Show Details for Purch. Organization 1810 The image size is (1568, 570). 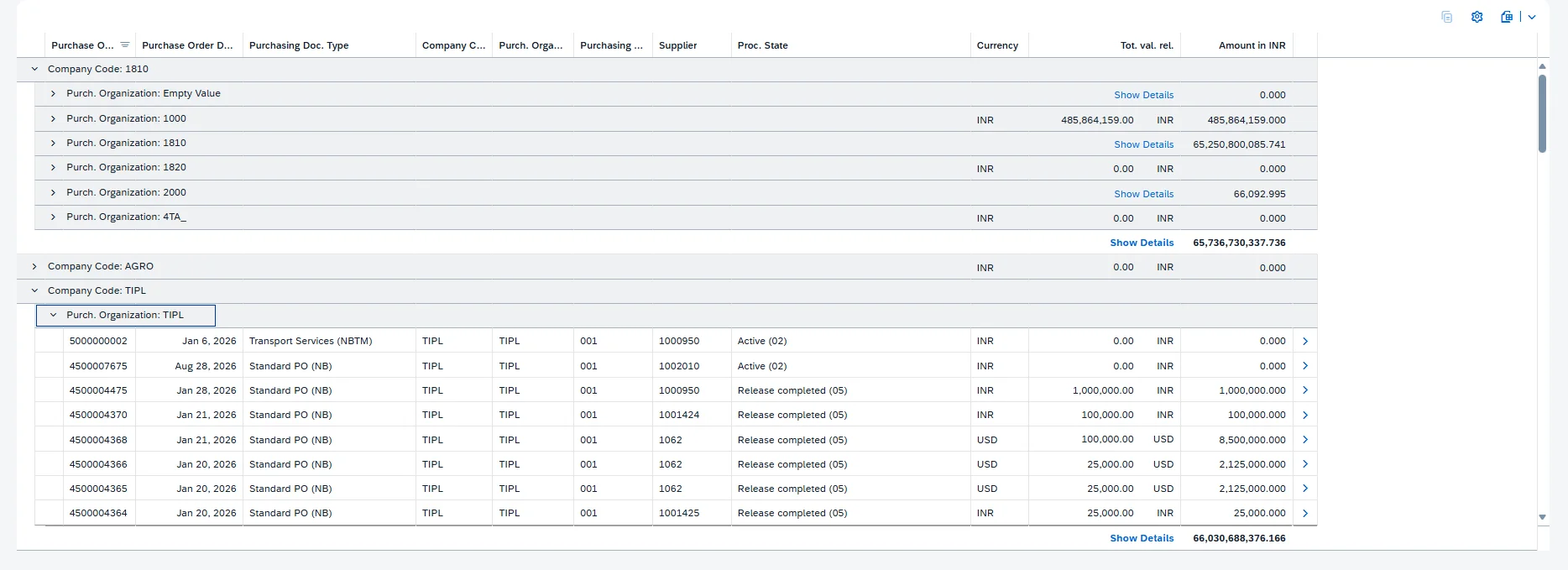(1143, 144)
